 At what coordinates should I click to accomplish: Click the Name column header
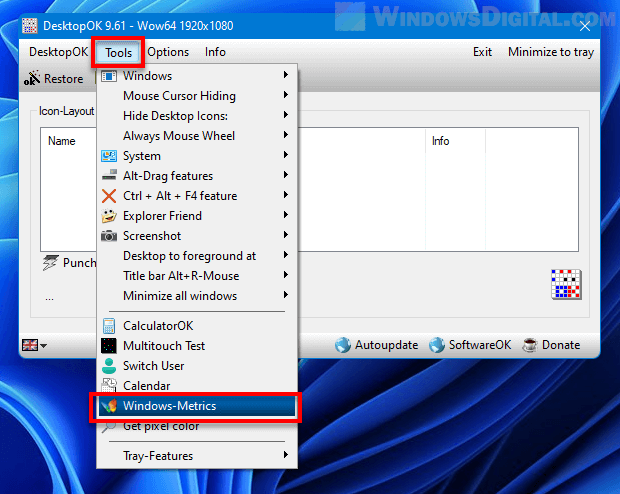tap(62, 141)
